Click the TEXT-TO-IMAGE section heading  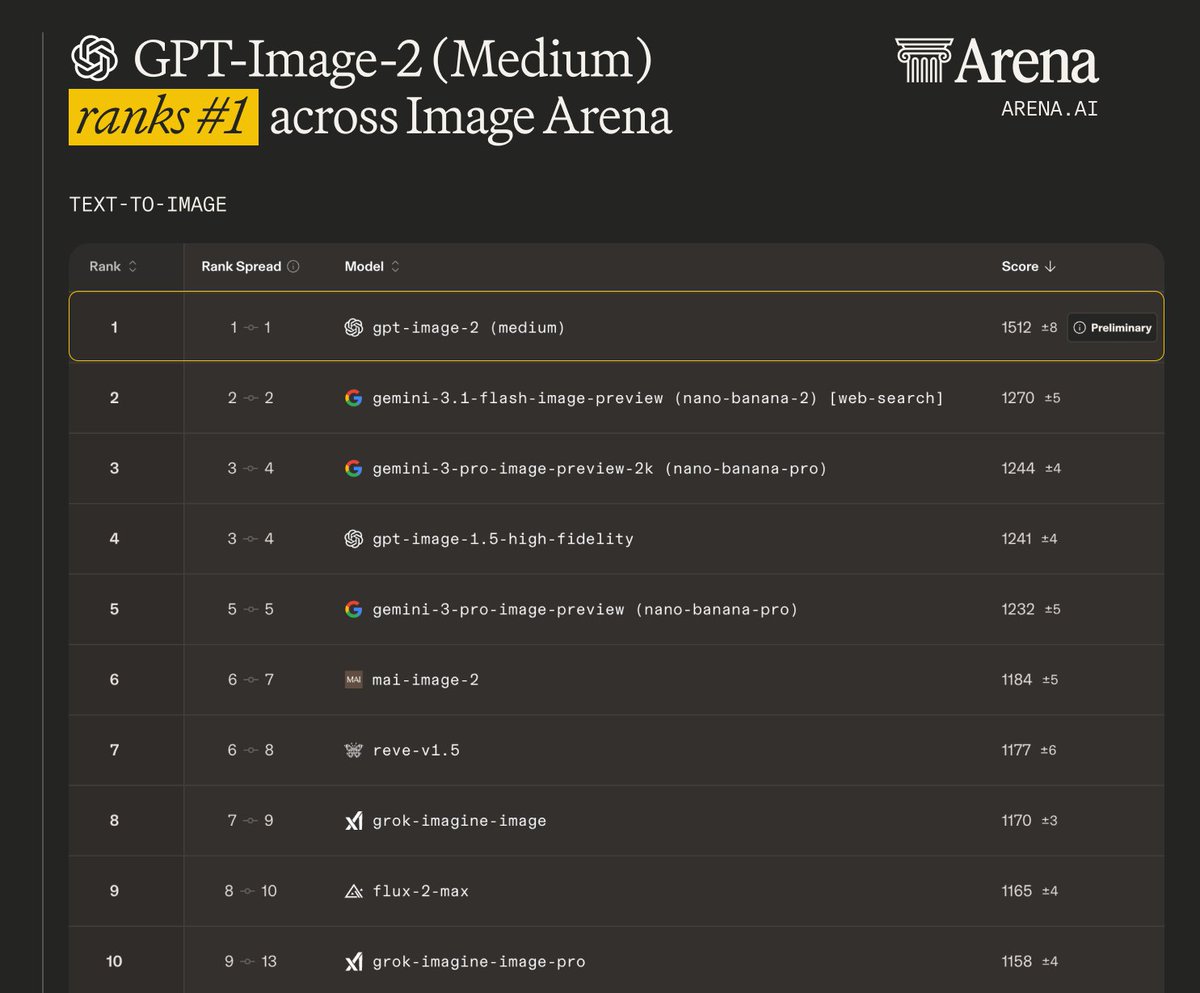tap(148, 205)
